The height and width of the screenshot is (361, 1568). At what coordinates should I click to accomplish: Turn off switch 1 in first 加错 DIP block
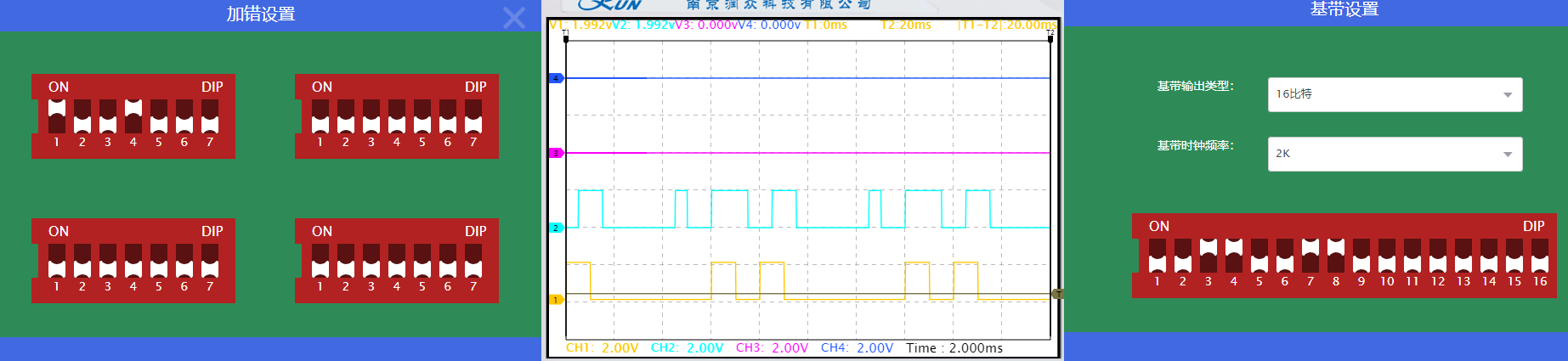(57, 116)
